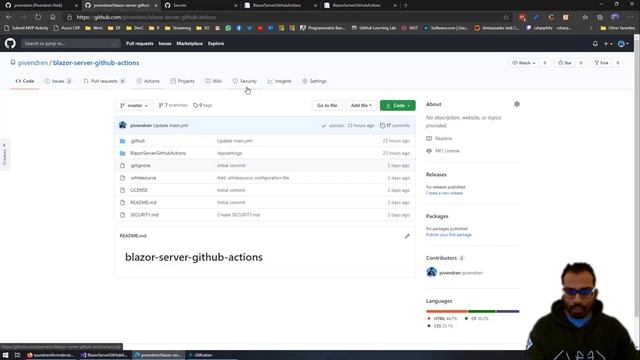Open the 0 tags link
The width and height of the screenshot is (640, 360).
202,105
